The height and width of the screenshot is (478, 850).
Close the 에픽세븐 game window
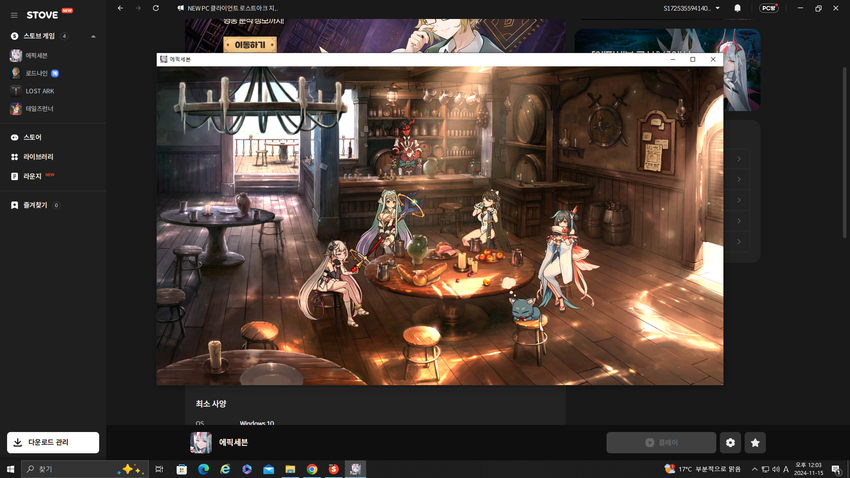[x=713, y=59]
